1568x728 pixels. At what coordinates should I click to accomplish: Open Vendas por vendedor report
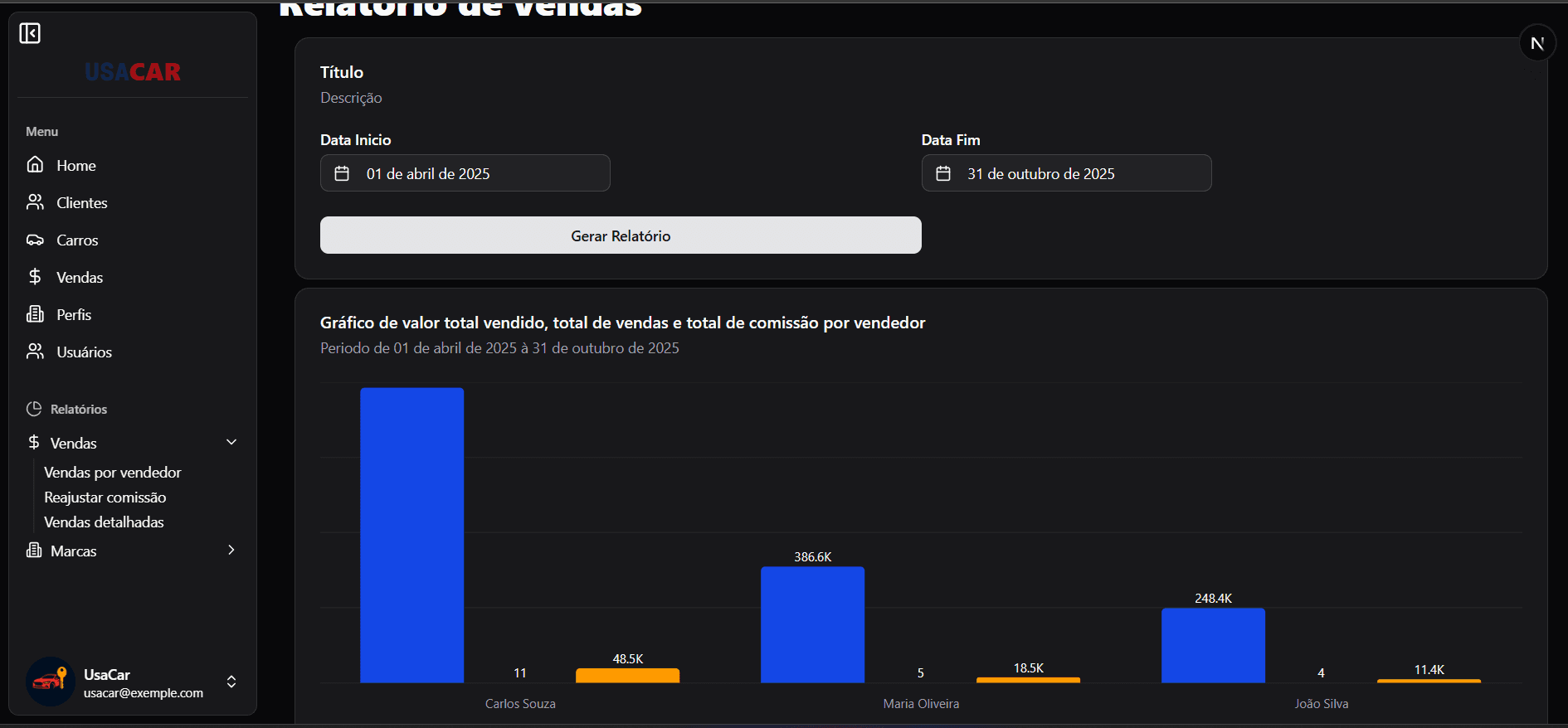[x=113, y=473]
